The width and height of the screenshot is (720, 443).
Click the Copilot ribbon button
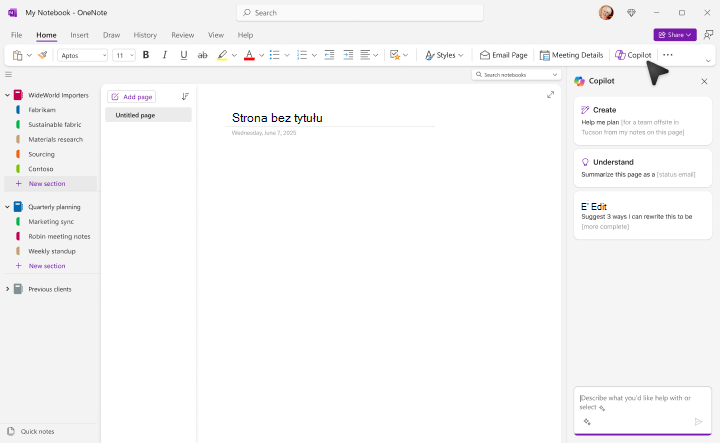coord(633,55)
